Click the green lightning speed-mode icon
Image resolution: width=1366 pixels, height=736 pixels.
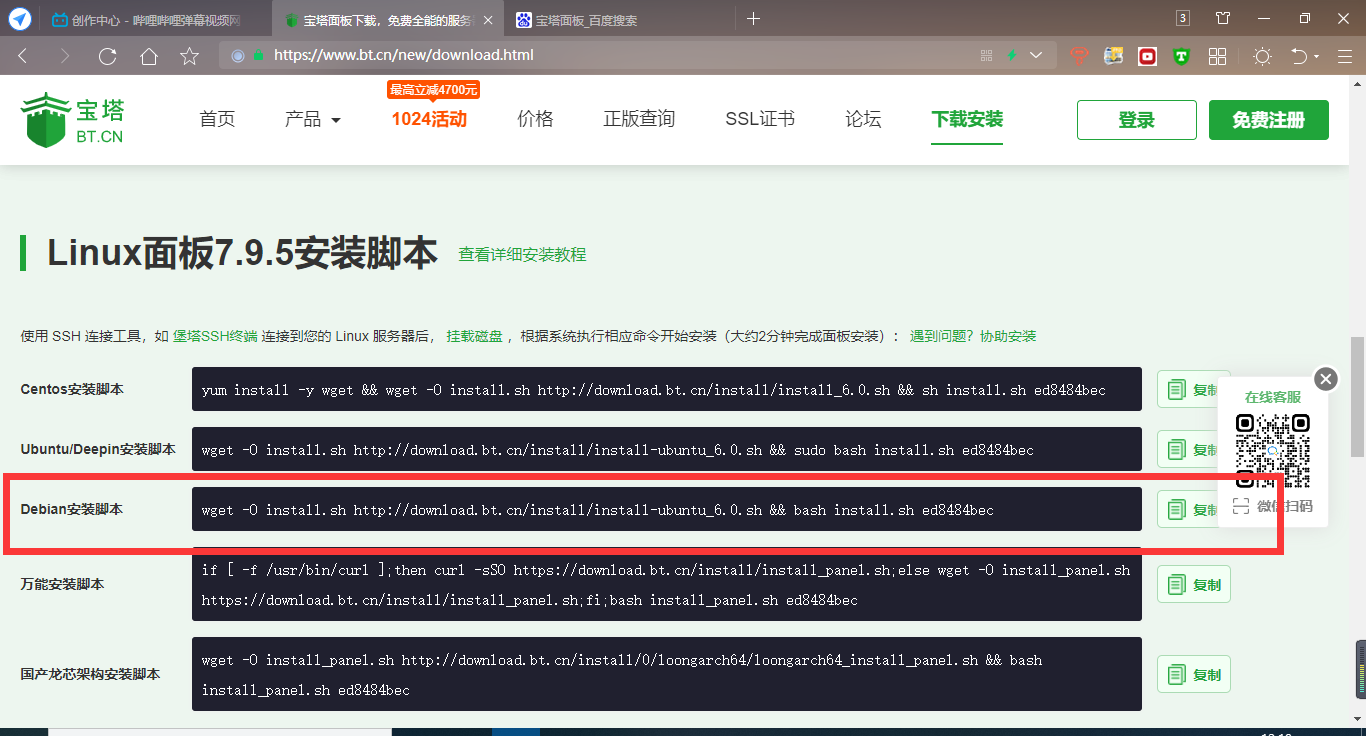click(x=1012, y=56)
